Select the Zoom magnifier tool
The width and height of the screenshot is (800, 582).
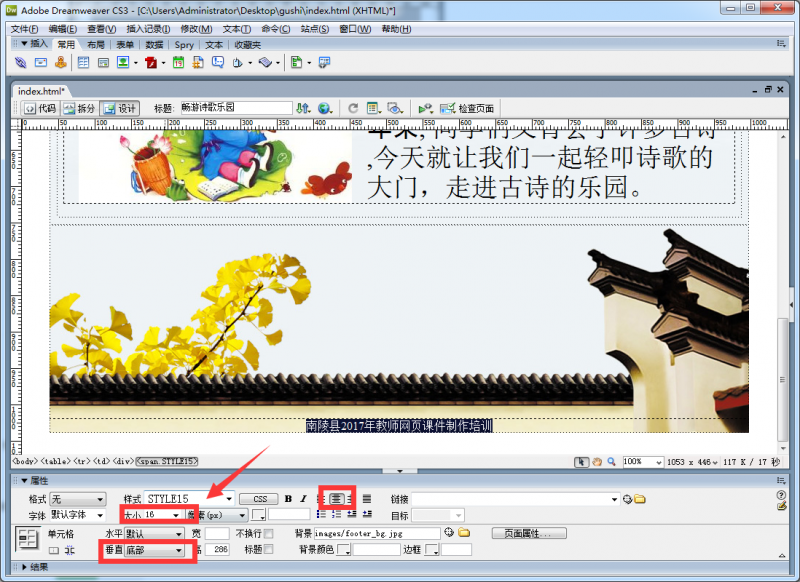(611, 462)
